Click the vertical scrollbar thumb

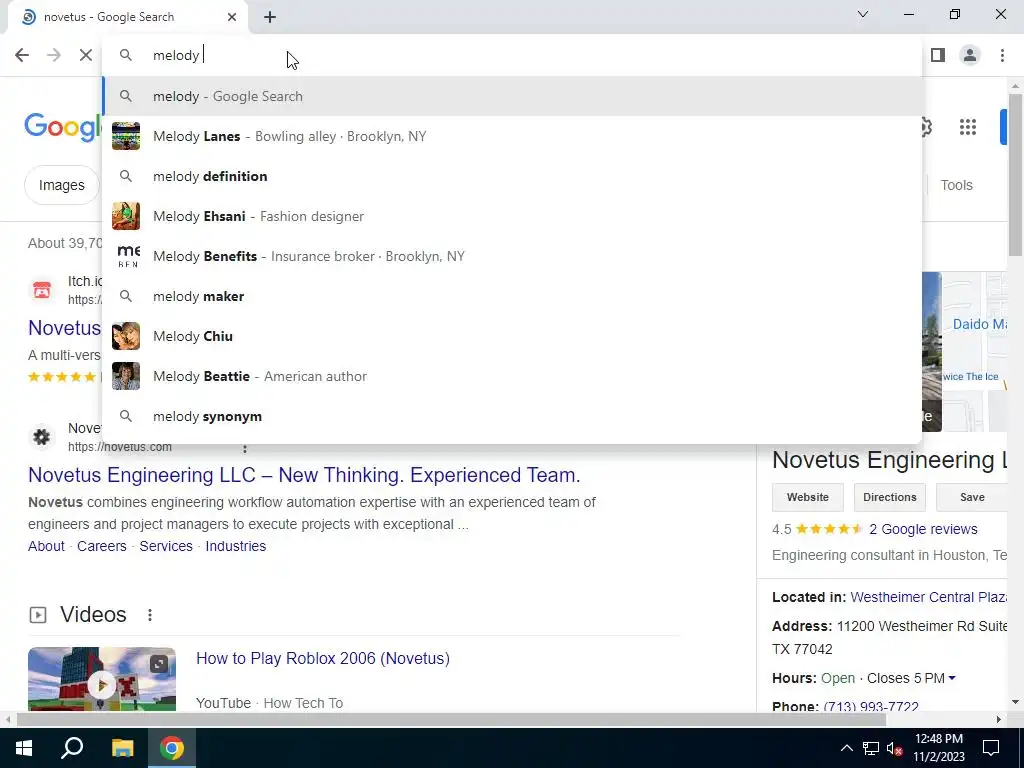[1015, 174]
